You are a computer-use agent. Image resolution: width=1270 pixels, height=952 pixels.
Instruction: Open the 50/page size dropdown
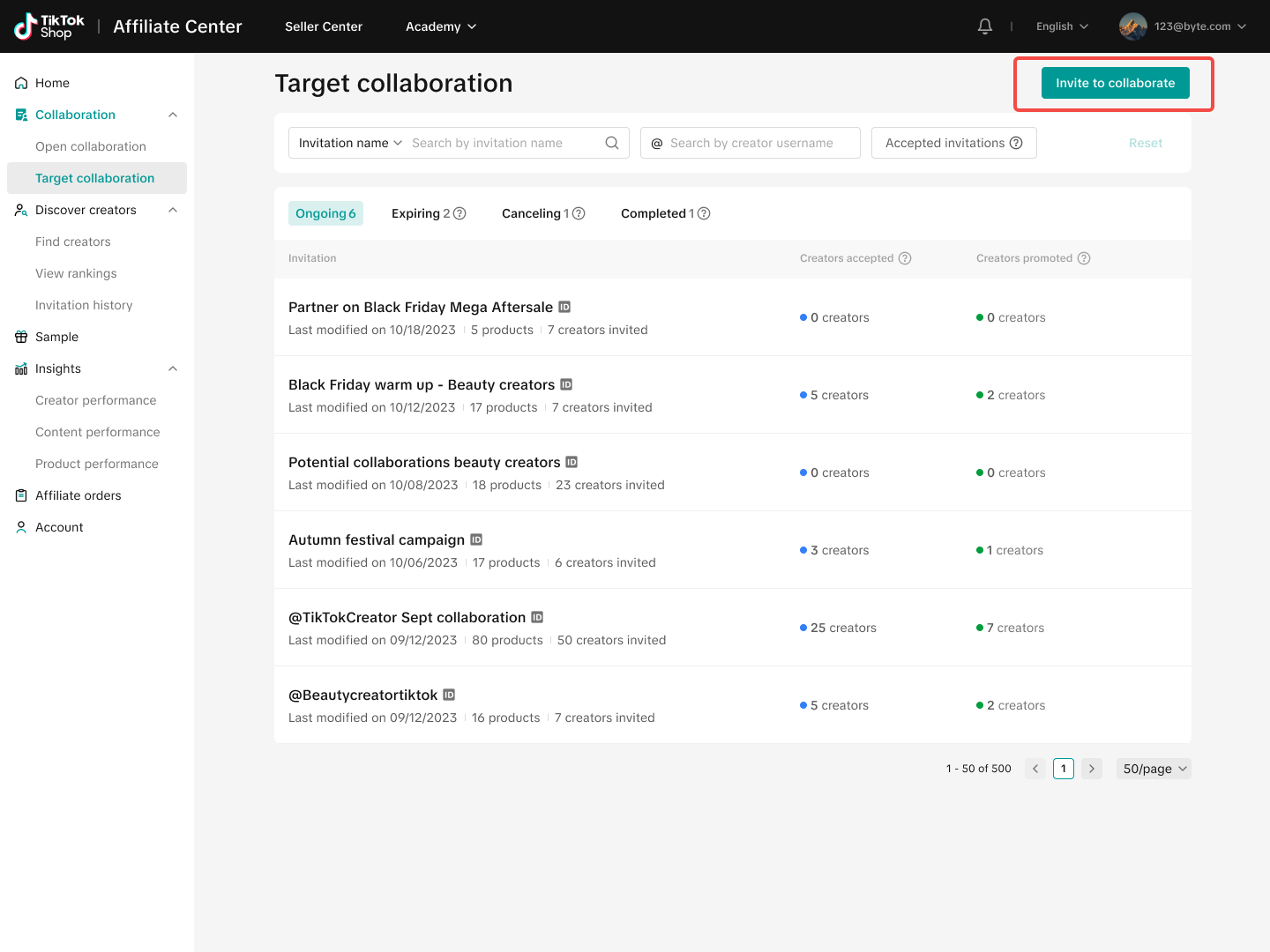pos(1154,769)
